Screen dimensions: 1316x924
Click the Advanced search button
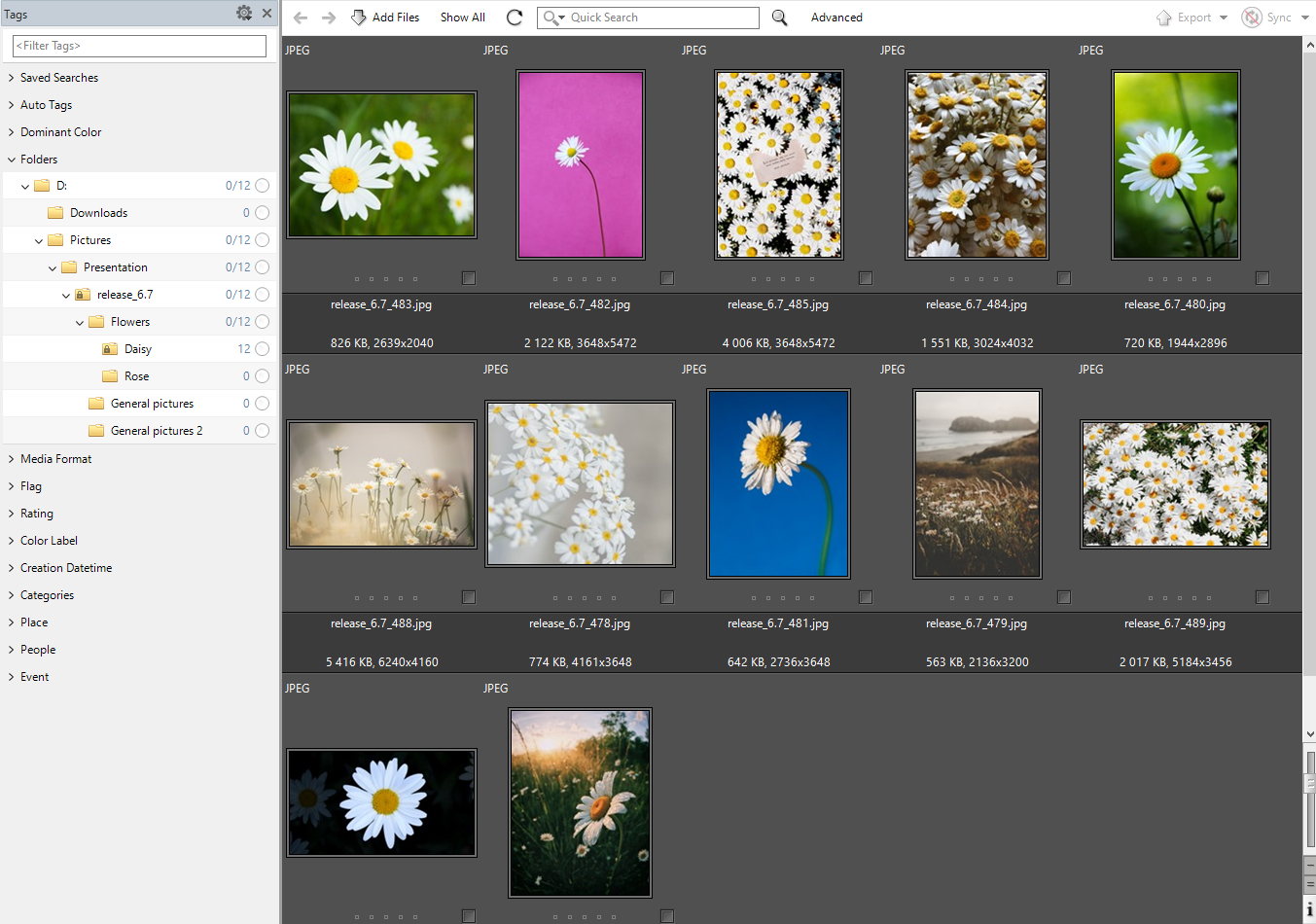click(836, 18)
